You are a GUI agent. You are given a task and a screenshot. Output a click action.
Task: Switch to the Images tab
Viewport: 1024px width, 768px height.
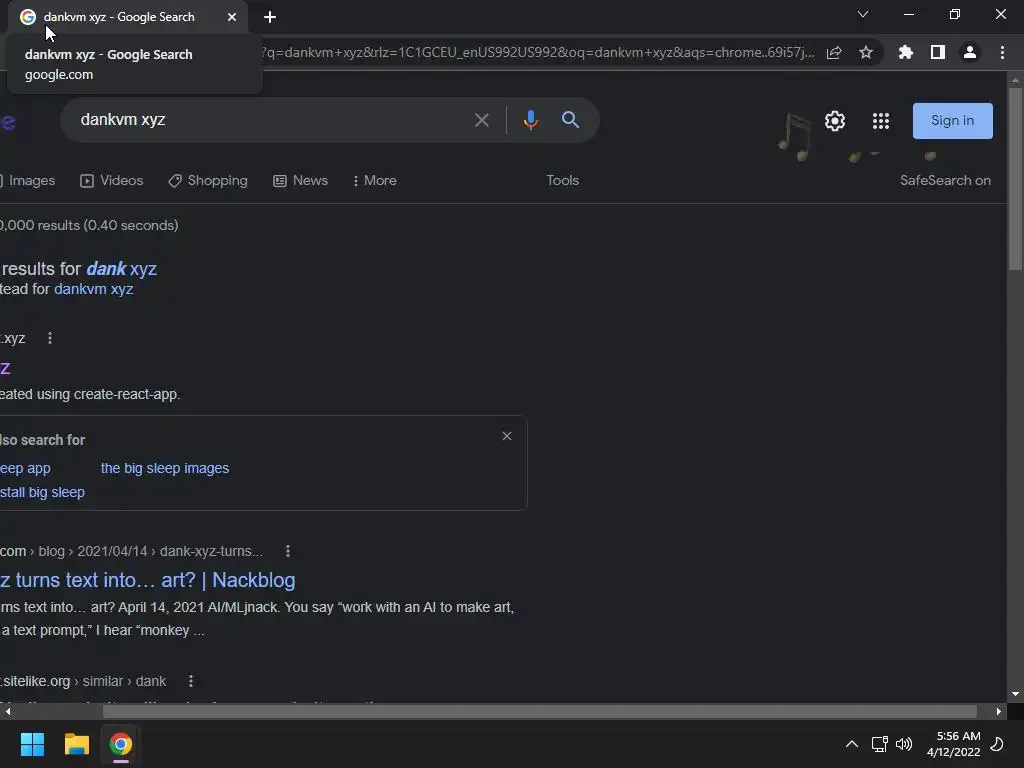[x=28, y=181]
